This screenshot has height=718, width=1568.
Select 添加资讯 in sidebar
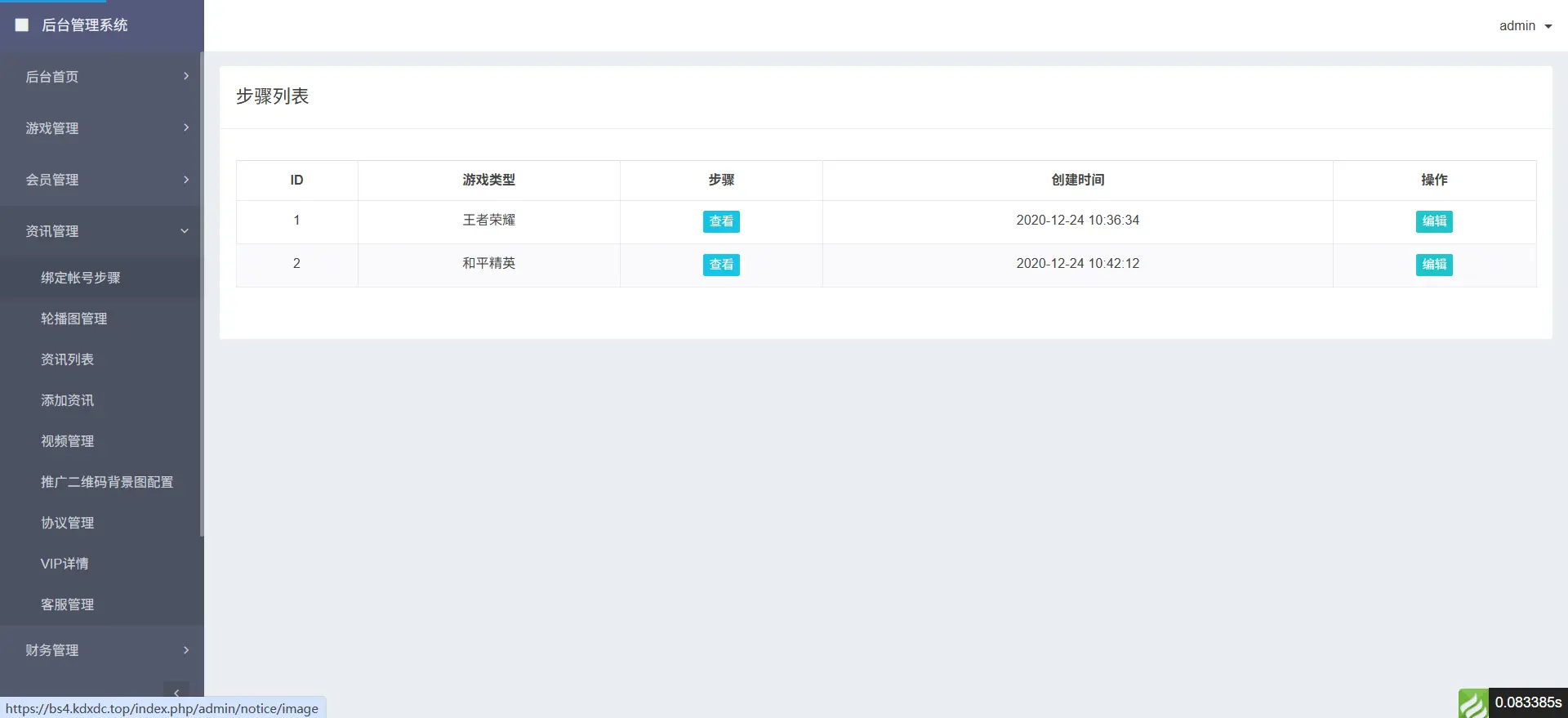68,400
